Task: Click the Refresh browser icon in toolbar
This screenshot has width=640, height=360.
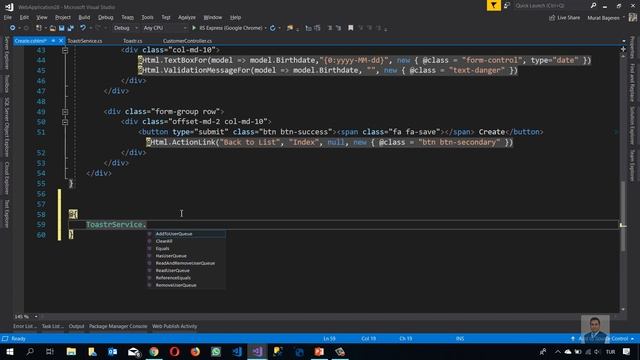Action: (273, 28)
